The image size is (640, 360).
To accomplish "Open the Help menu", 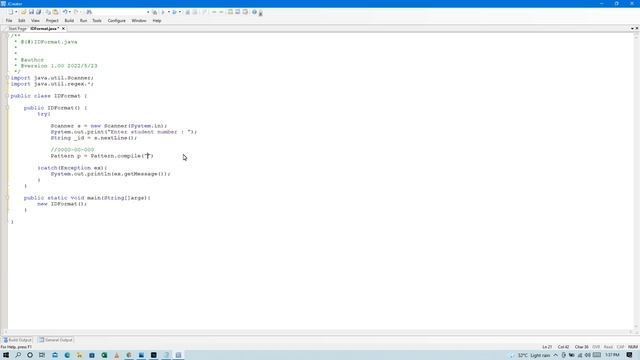I will (x=157, y=20).
